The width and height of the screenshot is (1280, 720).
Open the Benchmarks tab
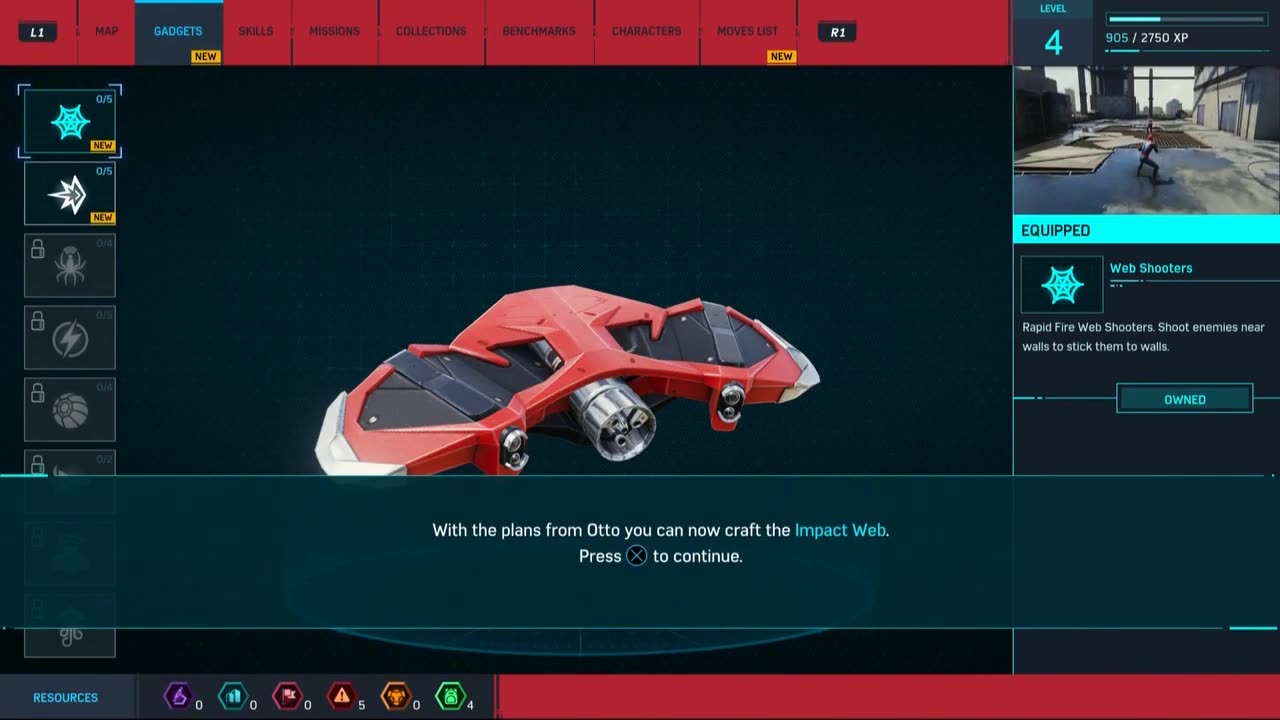539,32
